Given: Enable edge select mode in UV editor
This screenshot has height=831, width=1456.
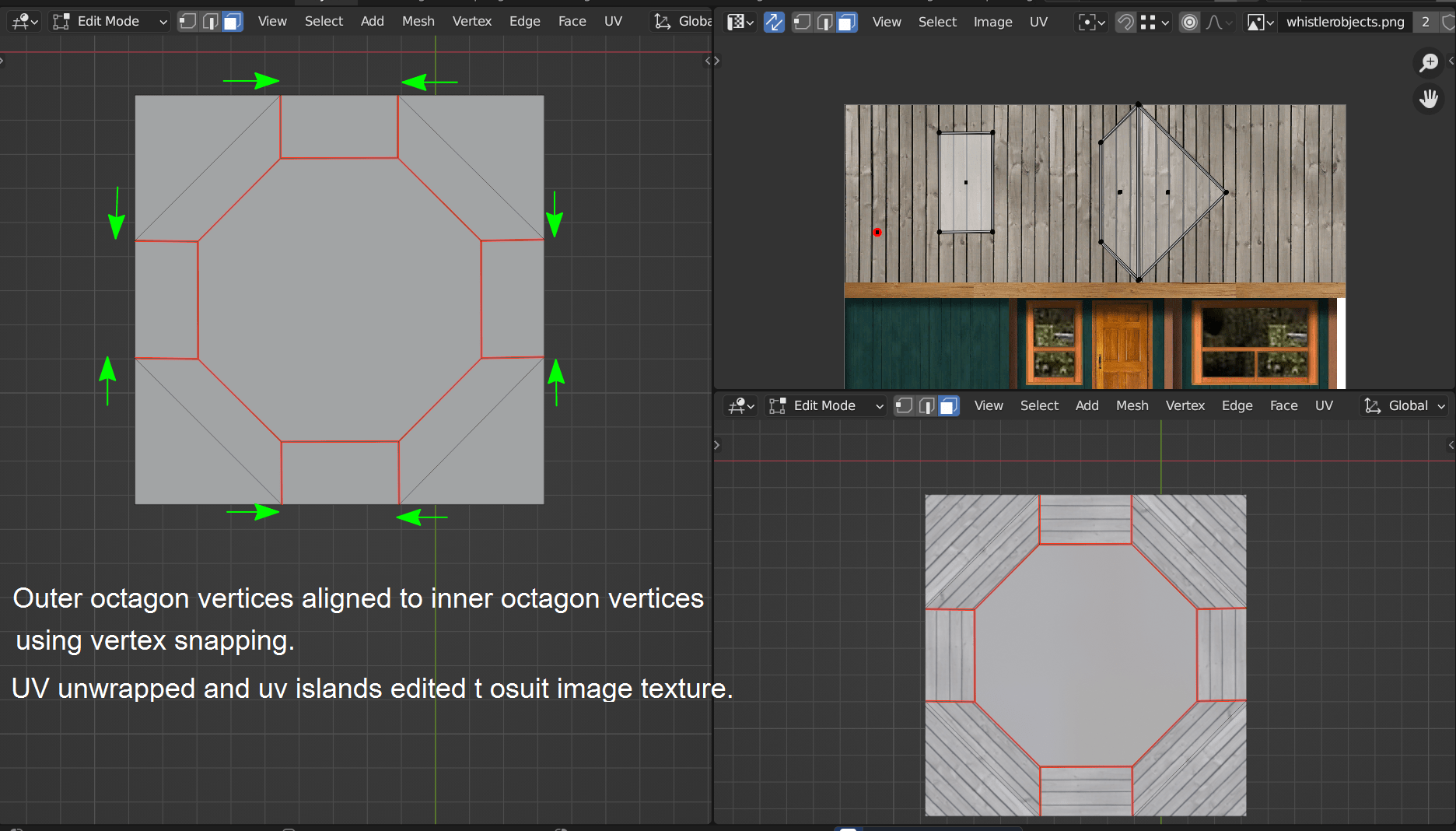Looking at the screenshot, I should tap(824, 23).
